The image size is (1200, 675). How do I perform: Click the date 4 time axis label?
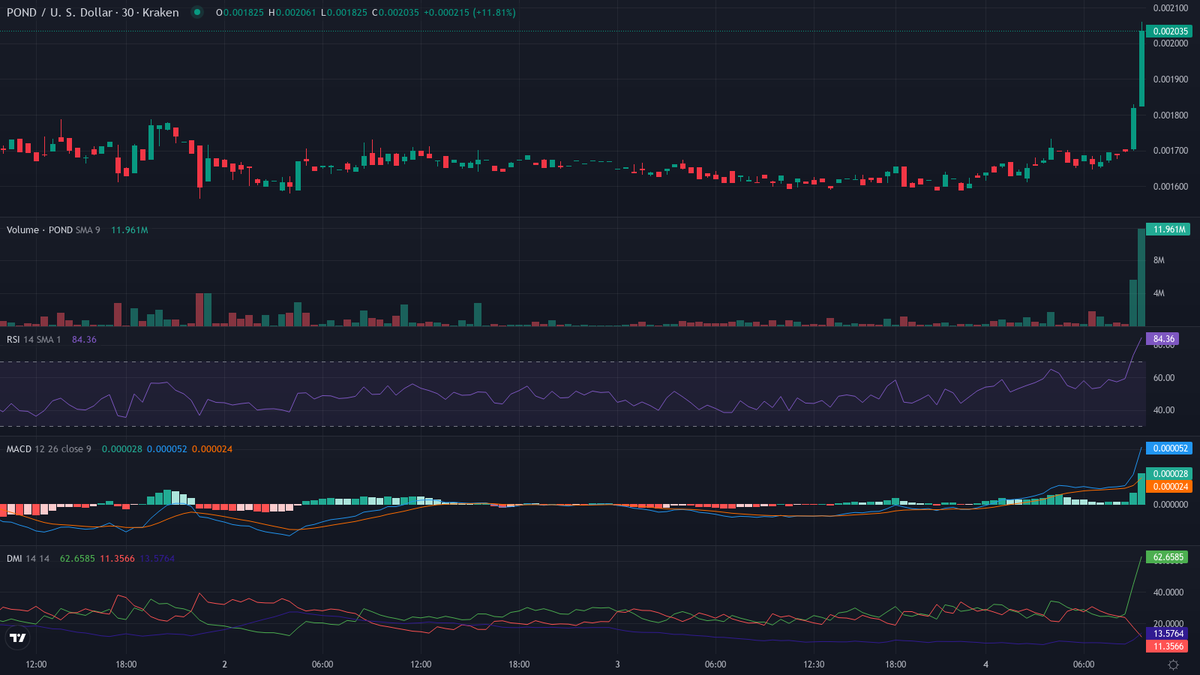[x=987, y=664]
